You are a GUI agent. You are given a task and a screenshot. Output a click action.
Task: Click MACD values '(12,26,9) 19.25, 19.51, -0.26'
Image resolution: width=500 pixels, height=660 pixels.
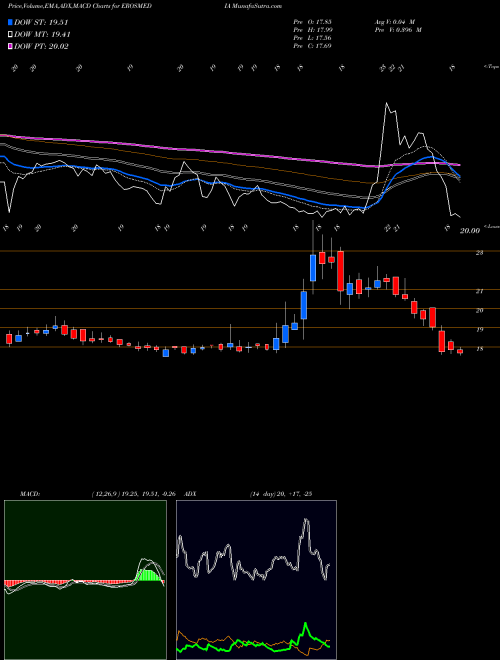tap(136, 494)
